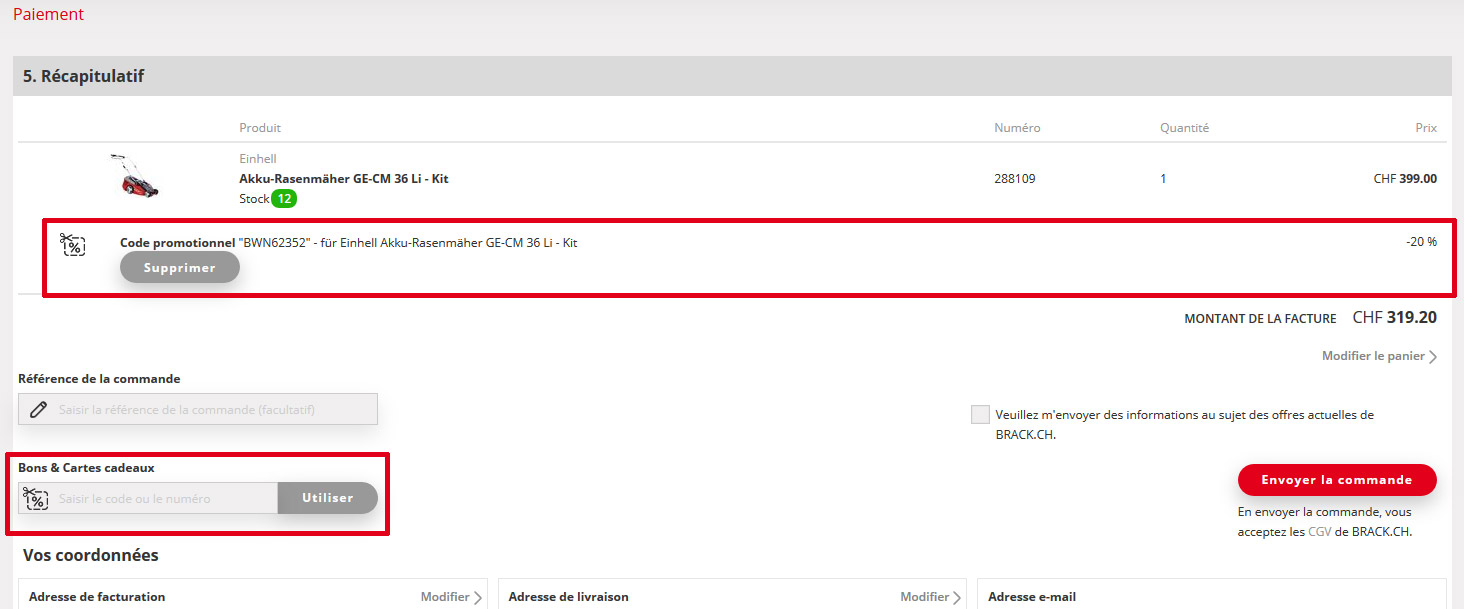Image resolution: width=1464 pixels, height=609 pixels.
Task: Enable BRACK.CH offers newsletter checkbox
Action: 980,415
